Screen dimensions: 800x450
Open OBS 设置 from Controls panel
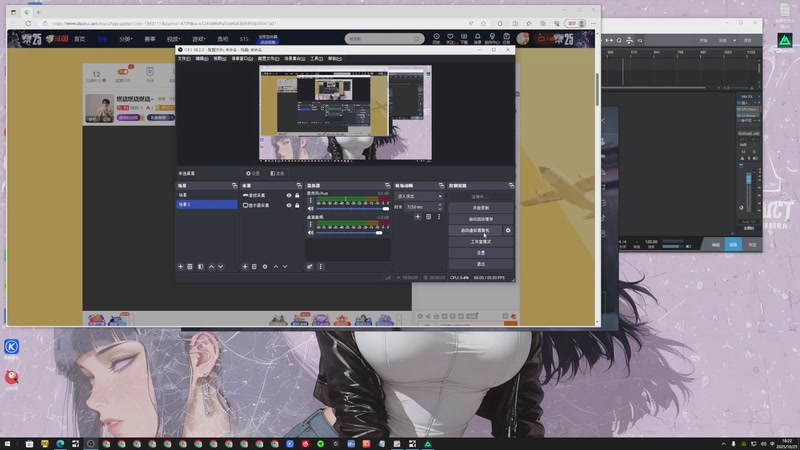point(481,253)
